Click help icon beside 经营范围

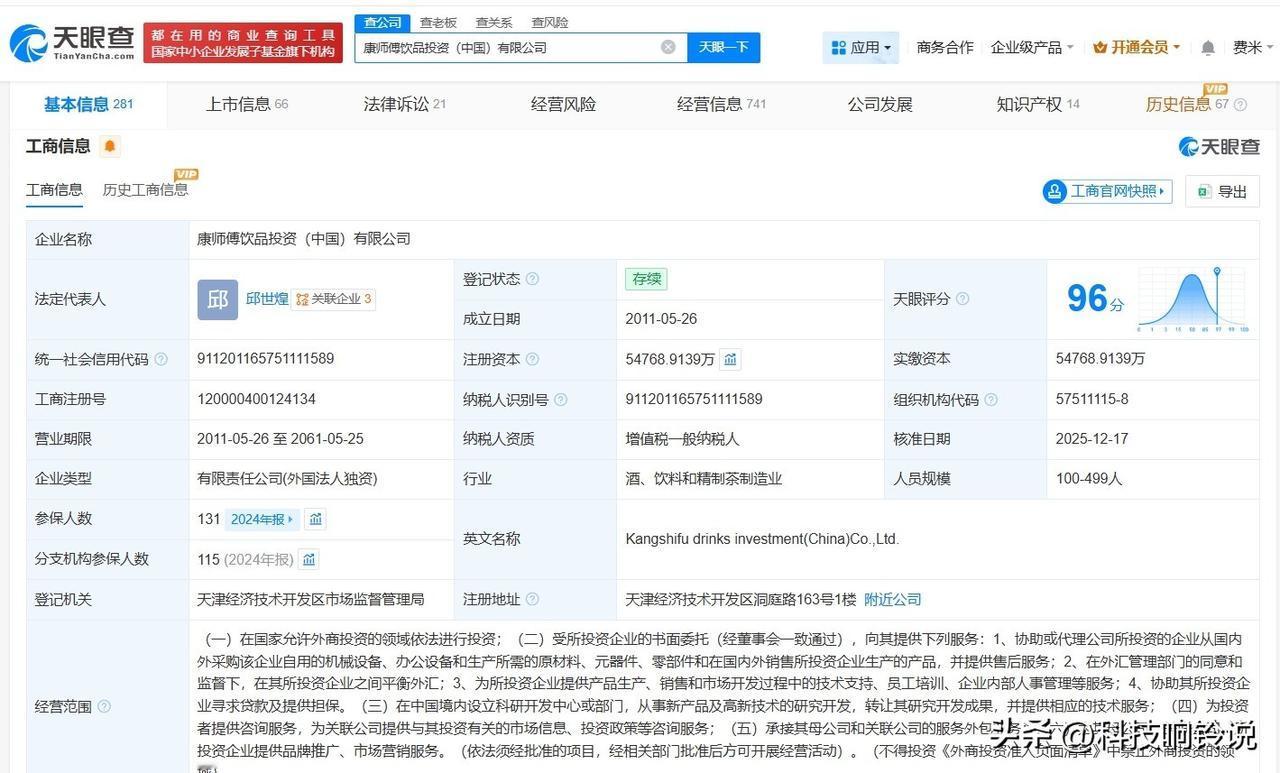coord(104,707)
